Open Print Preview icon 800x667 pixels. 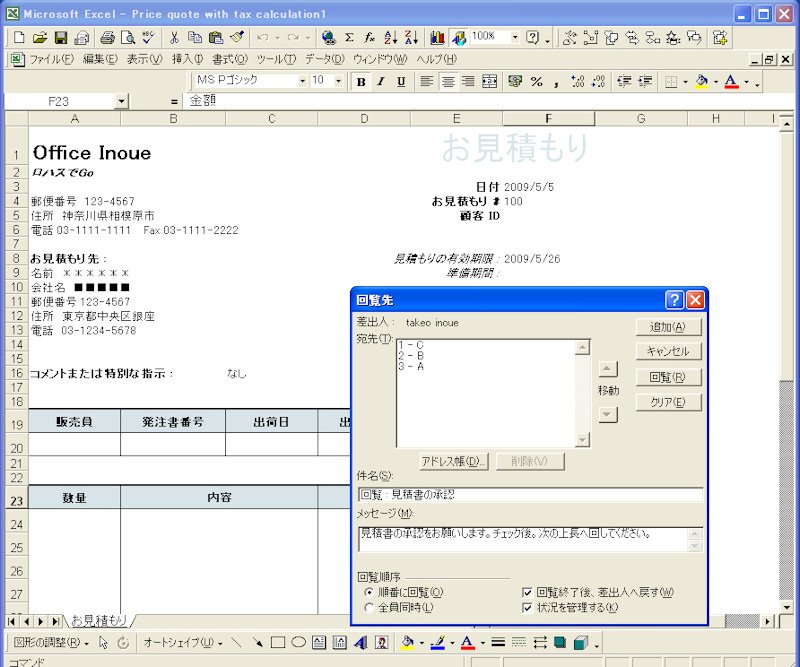point(128,37)
